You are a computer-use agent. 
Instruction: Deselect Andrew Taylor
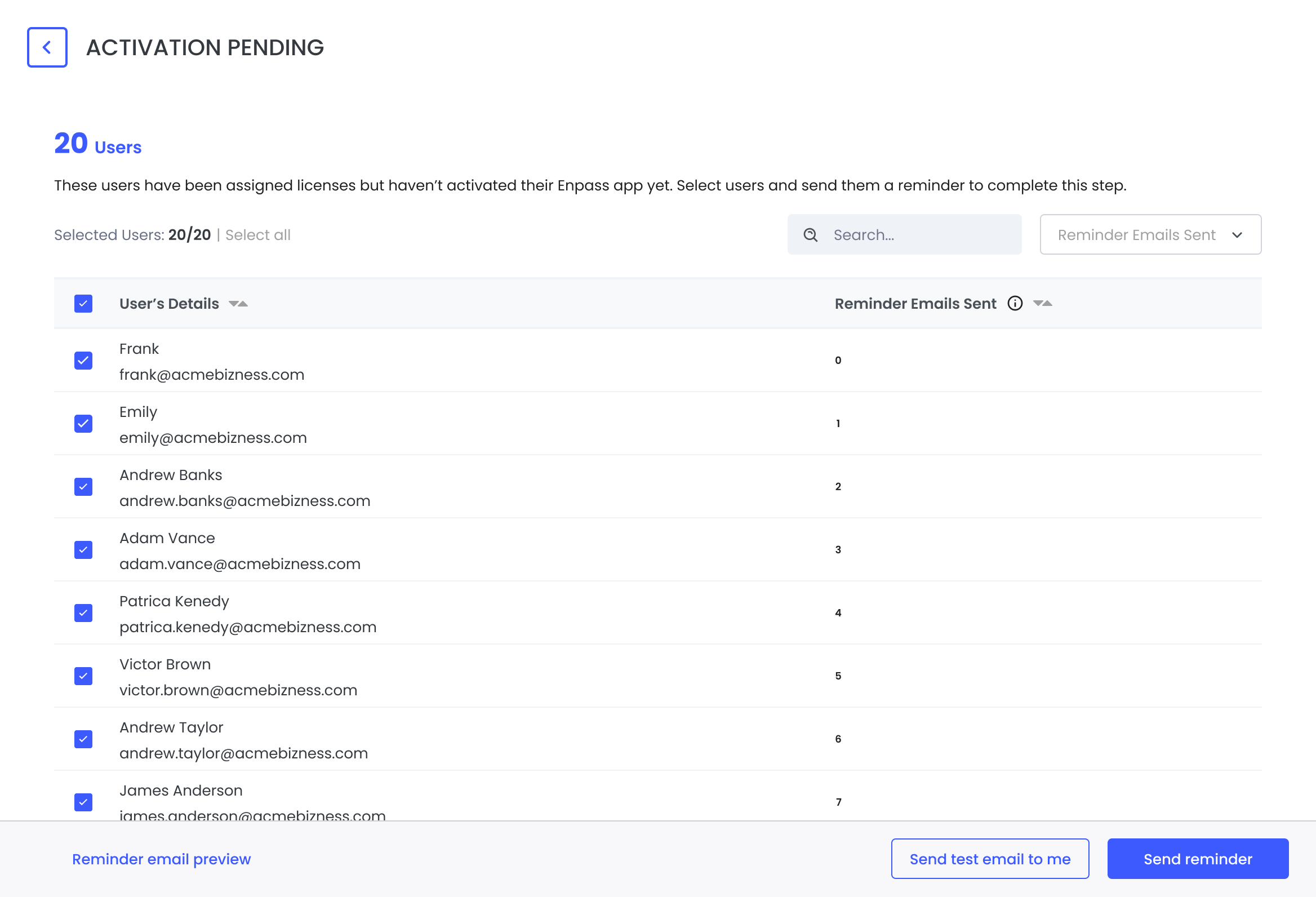click(x=83, y=739)
